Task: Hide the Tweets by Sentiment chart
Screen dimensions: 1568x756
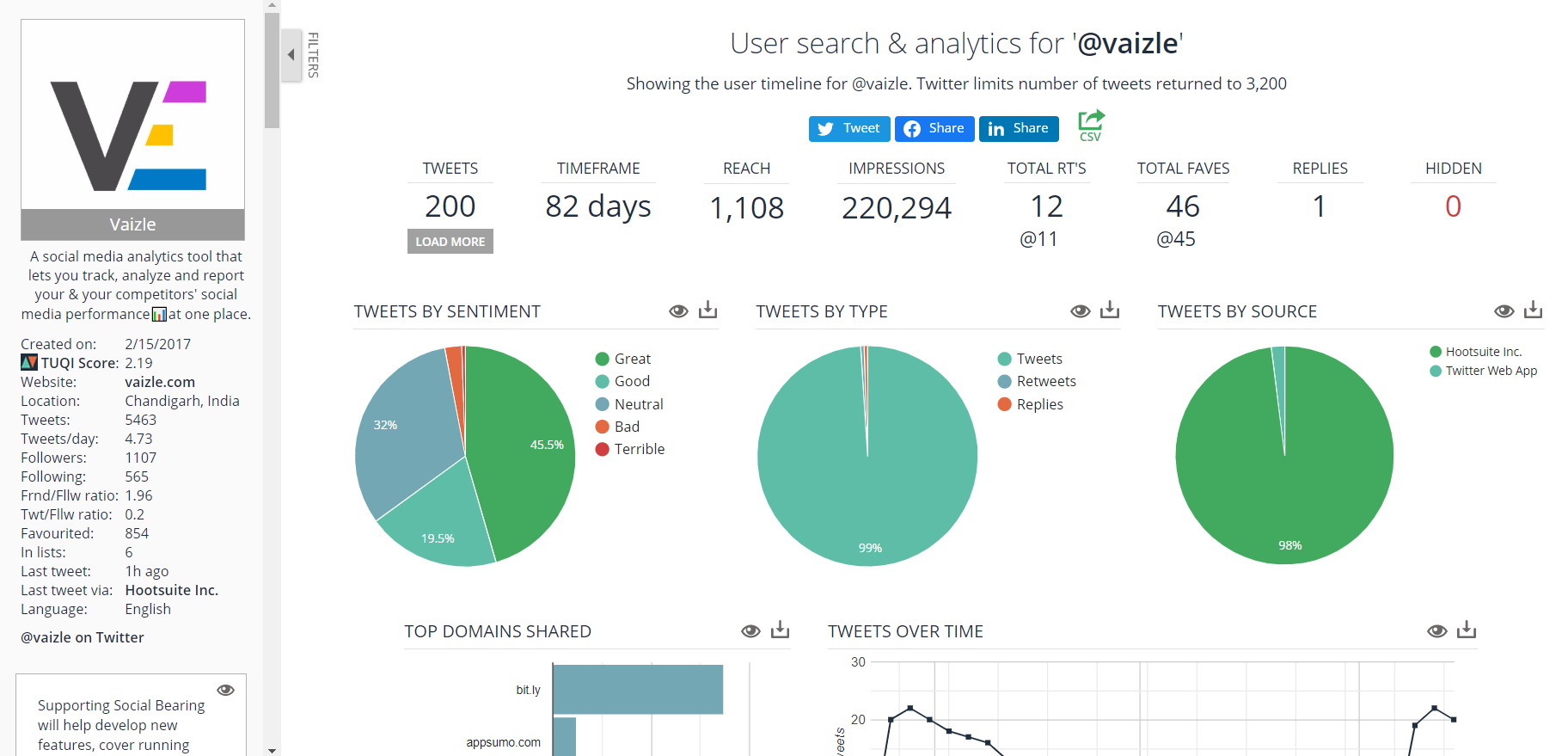Action: 678,310
